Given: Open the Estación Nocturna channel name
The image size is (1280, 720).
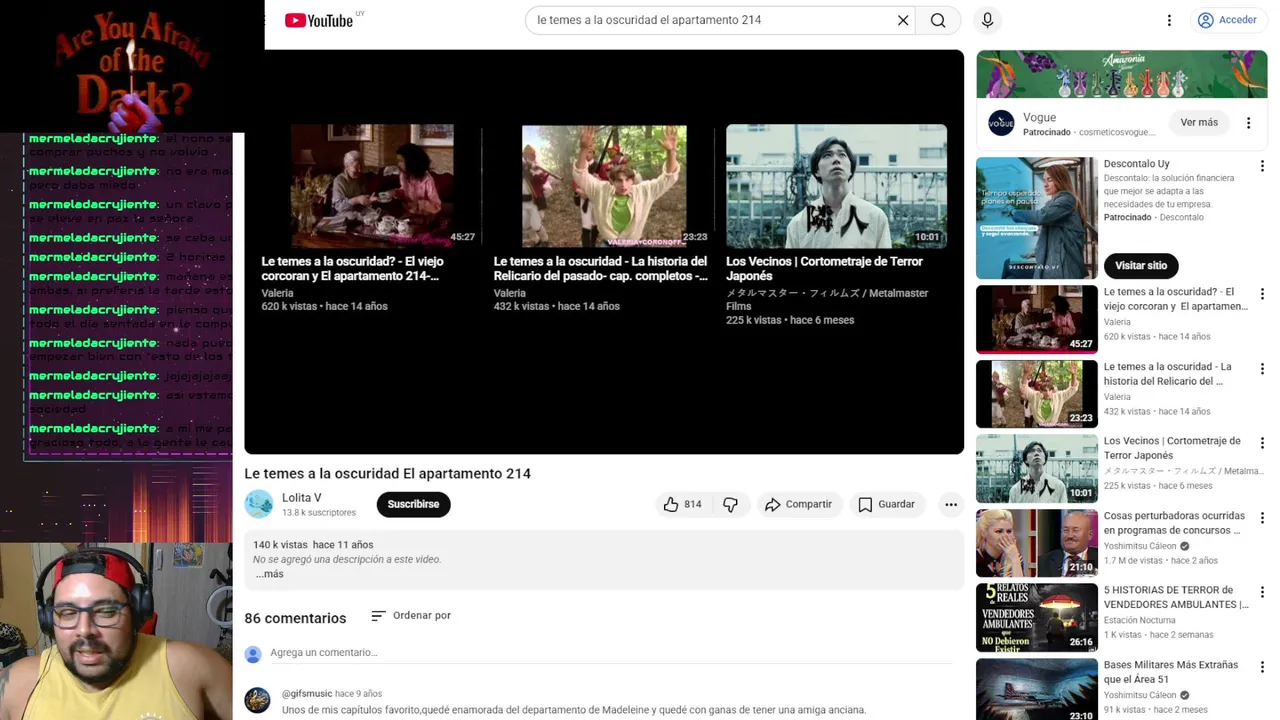Looking at the screenshot, I should pos(1139,620).
